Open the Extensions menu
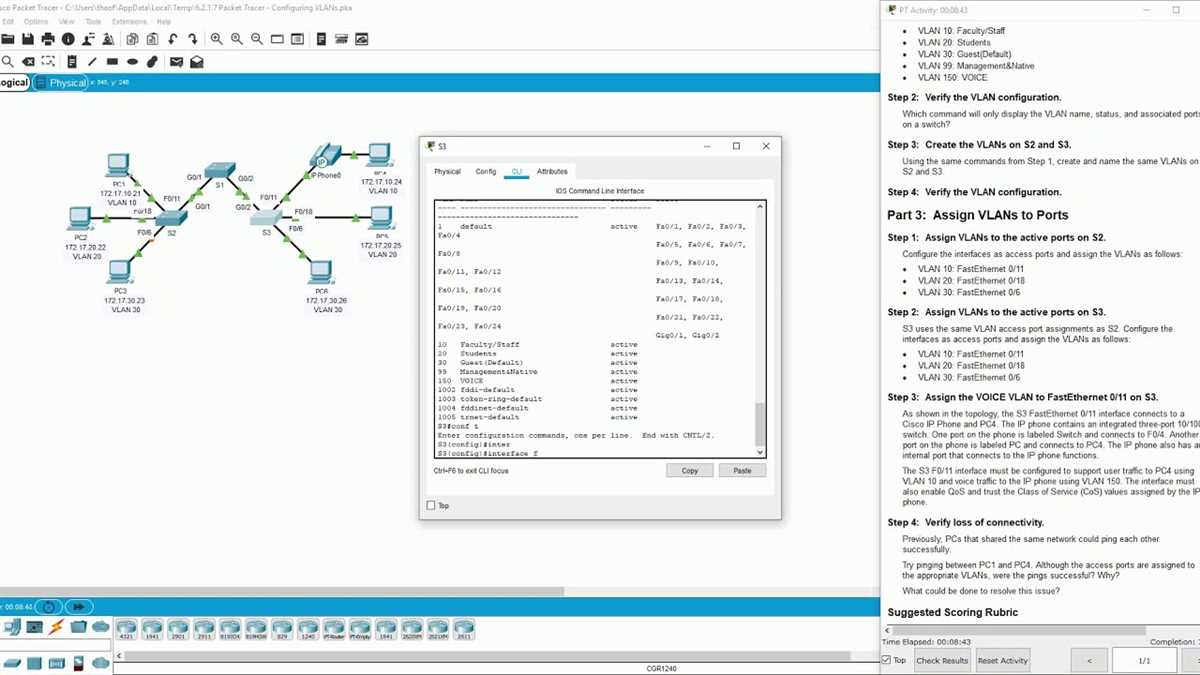The image size is (1200, 675). coord(129,21)
